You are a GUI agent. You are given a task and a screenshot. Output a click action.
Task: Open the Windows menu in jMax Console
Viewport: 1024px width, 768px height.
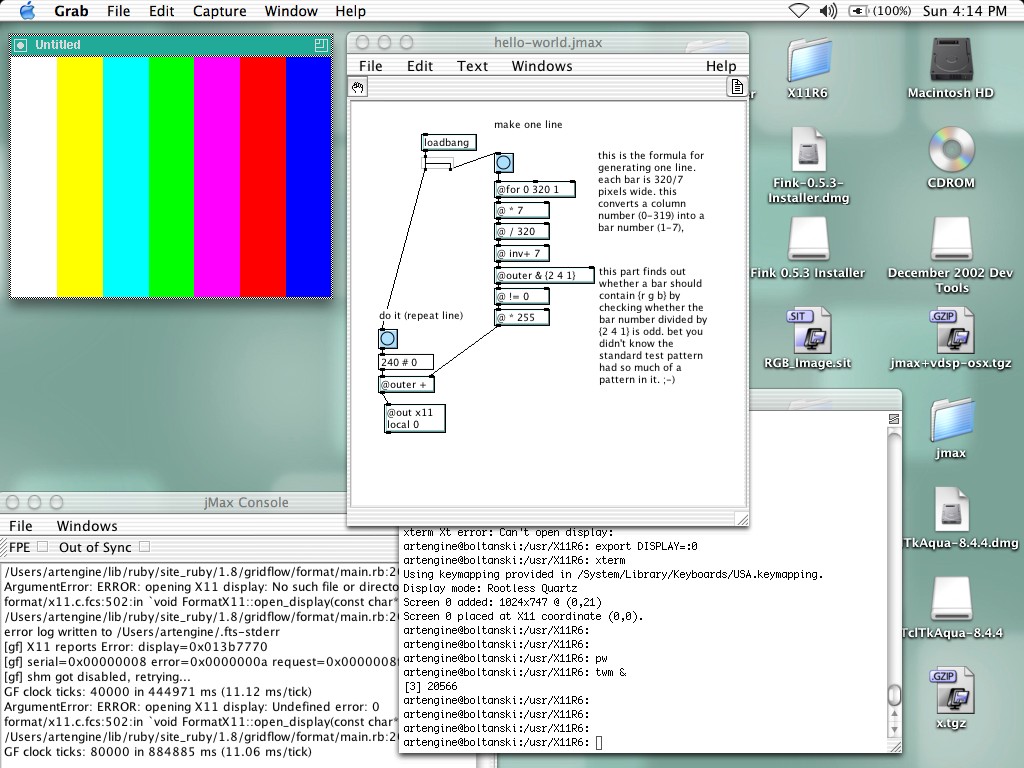[x=87, y=526]
